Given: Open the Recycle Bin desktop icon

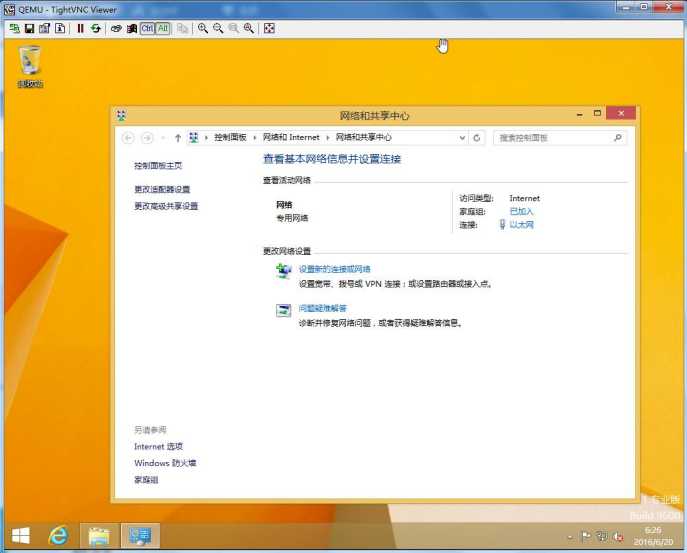Looking at the screenshot, I should point(30,67).
